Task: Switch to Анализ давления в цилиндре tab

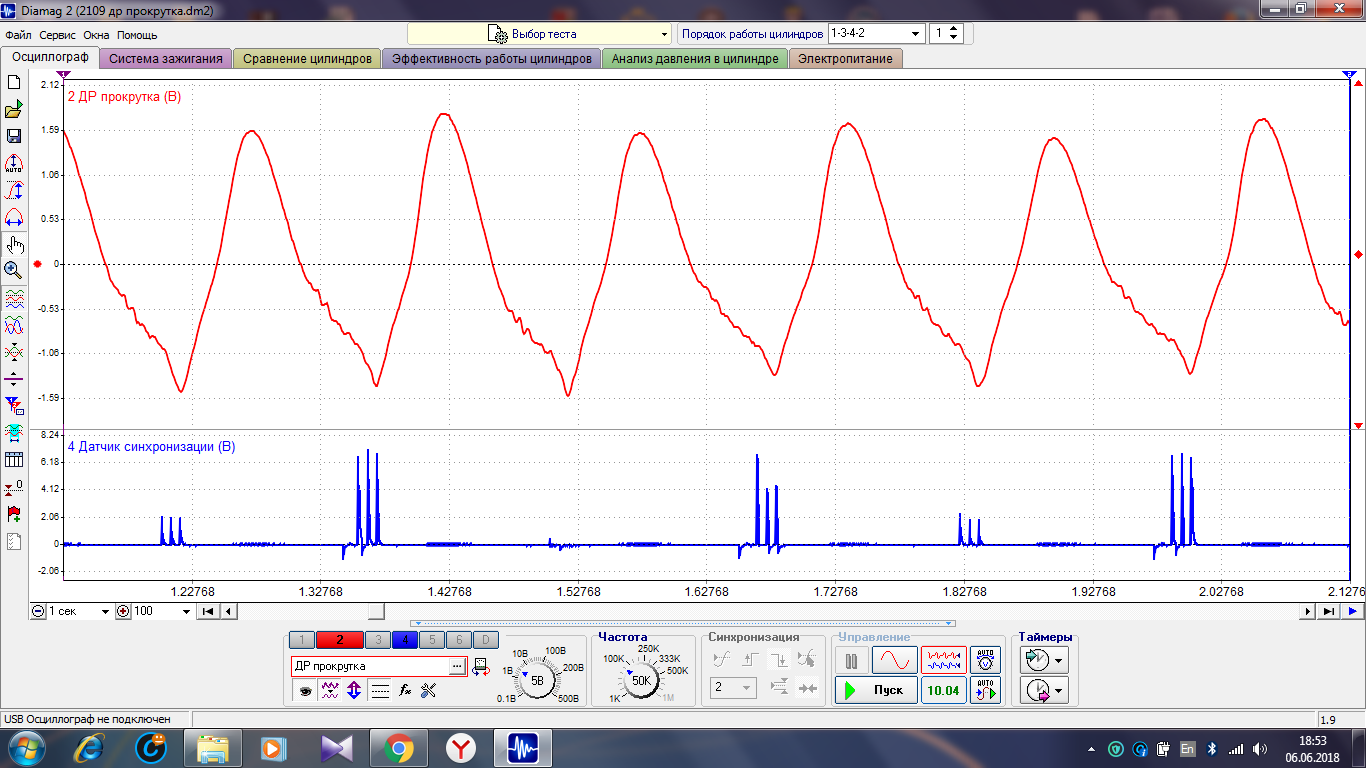Action: (695, 59)
